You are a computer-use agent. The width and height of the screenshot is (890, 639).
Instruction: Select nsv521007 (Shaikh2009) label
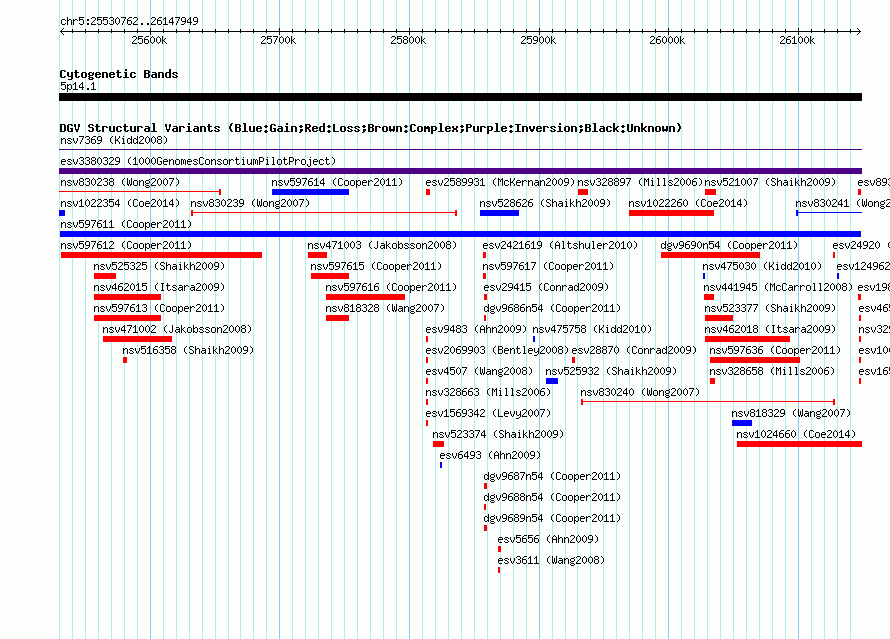pyautogui.click(x=770, y=182)
